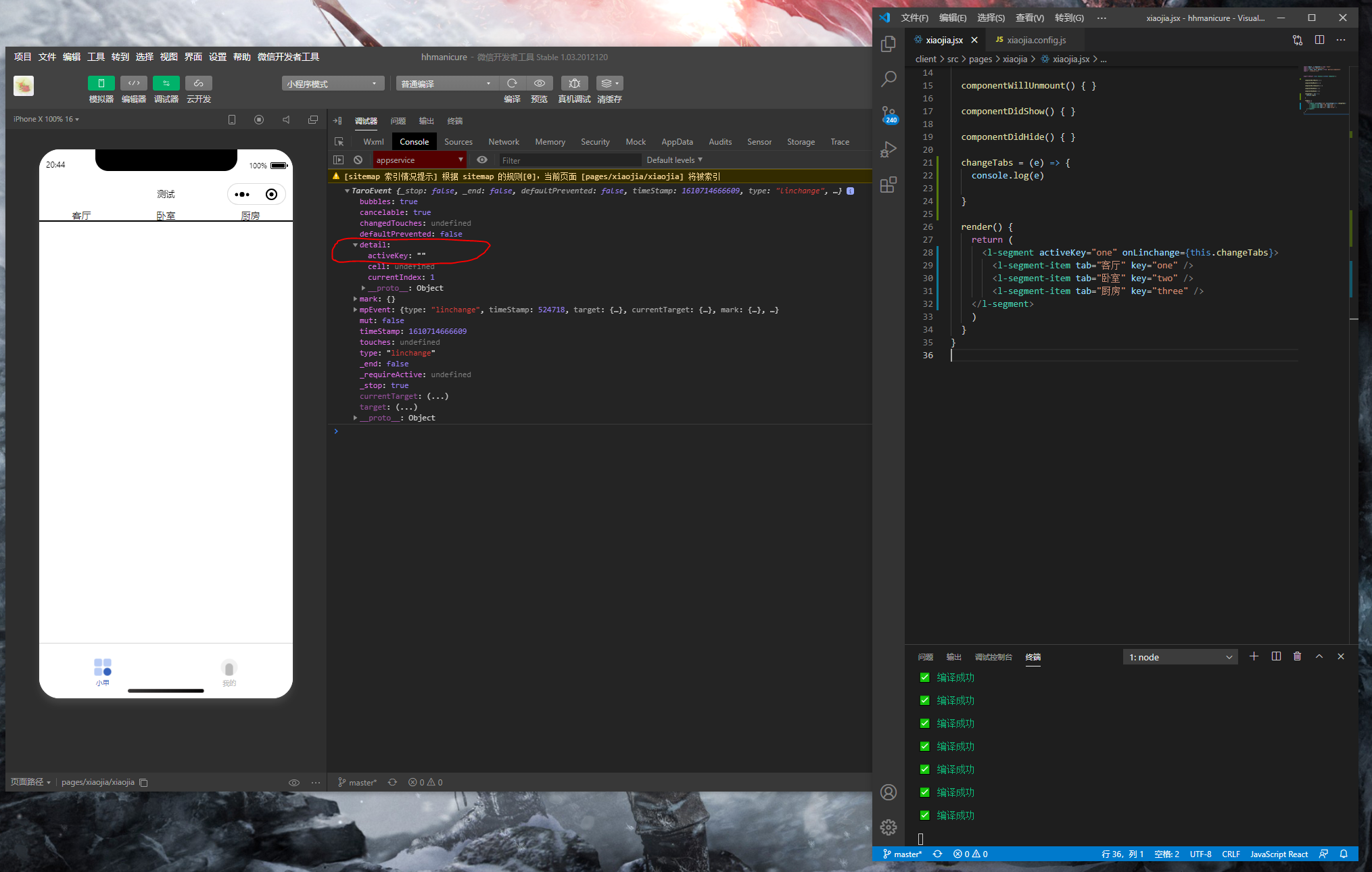Clear the console with the ban icon

coord(358,160)
